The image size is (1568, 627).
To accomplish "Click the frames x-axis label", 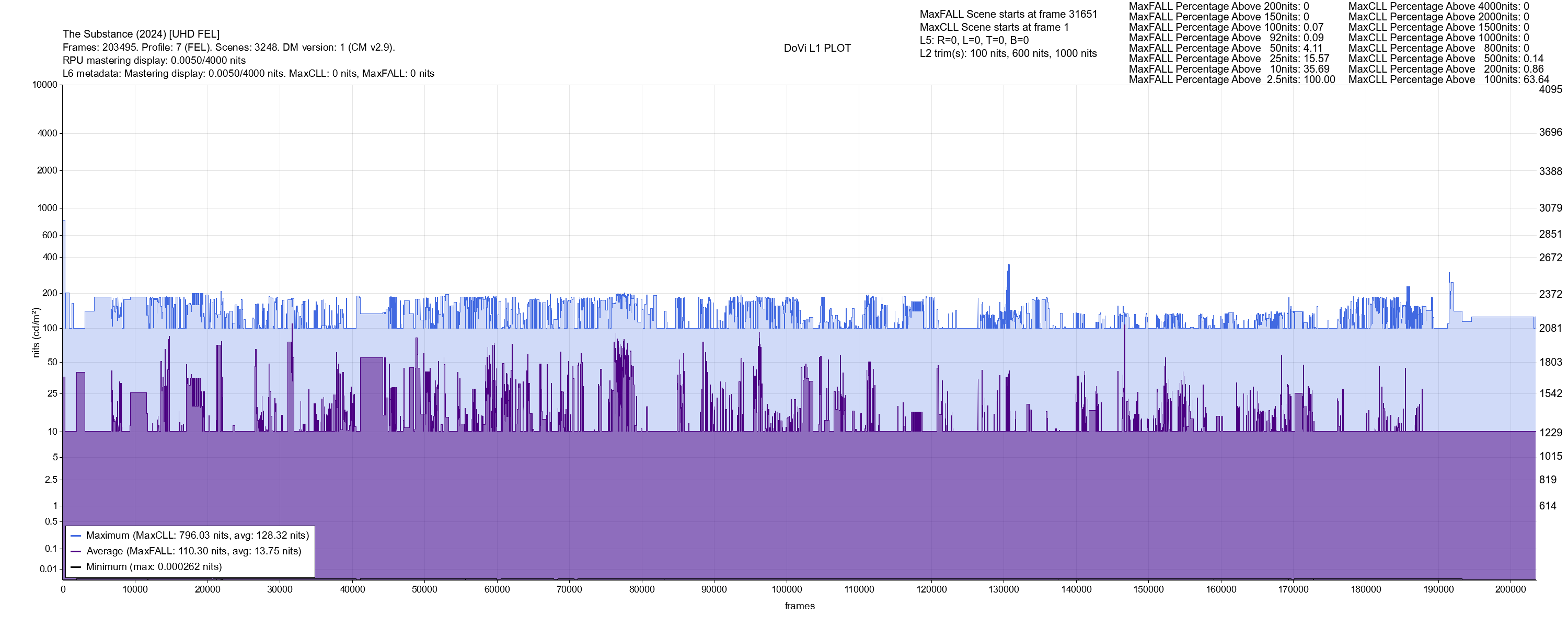I will (799, 606).
